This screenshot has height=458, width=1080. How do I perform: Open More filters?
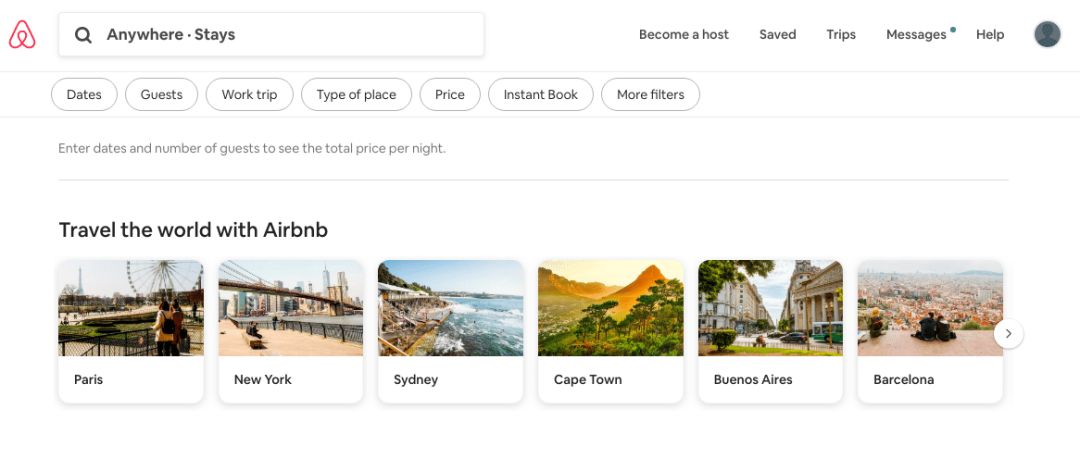(650, 94)
